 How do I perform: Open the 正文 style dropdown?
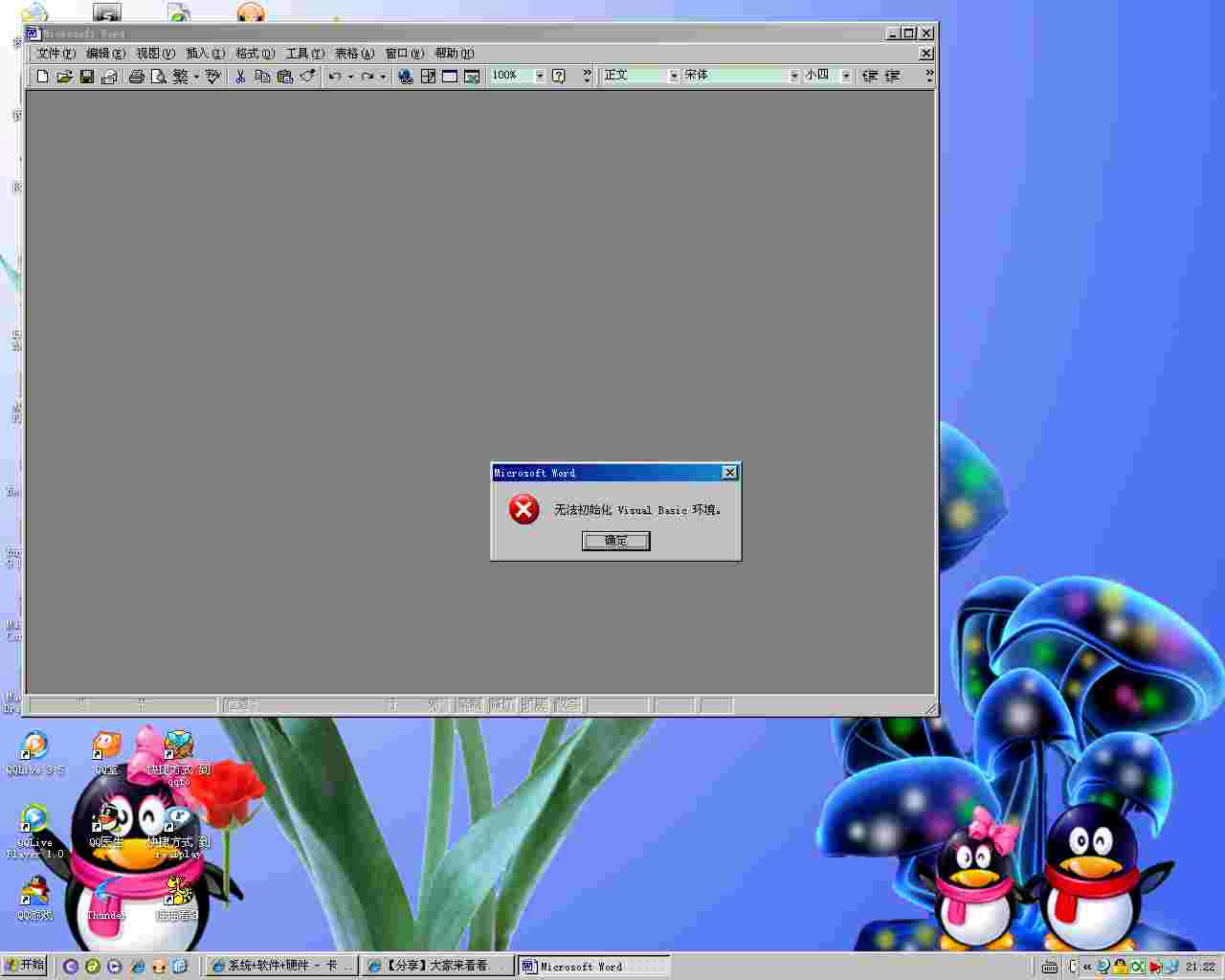click(674, 76)
